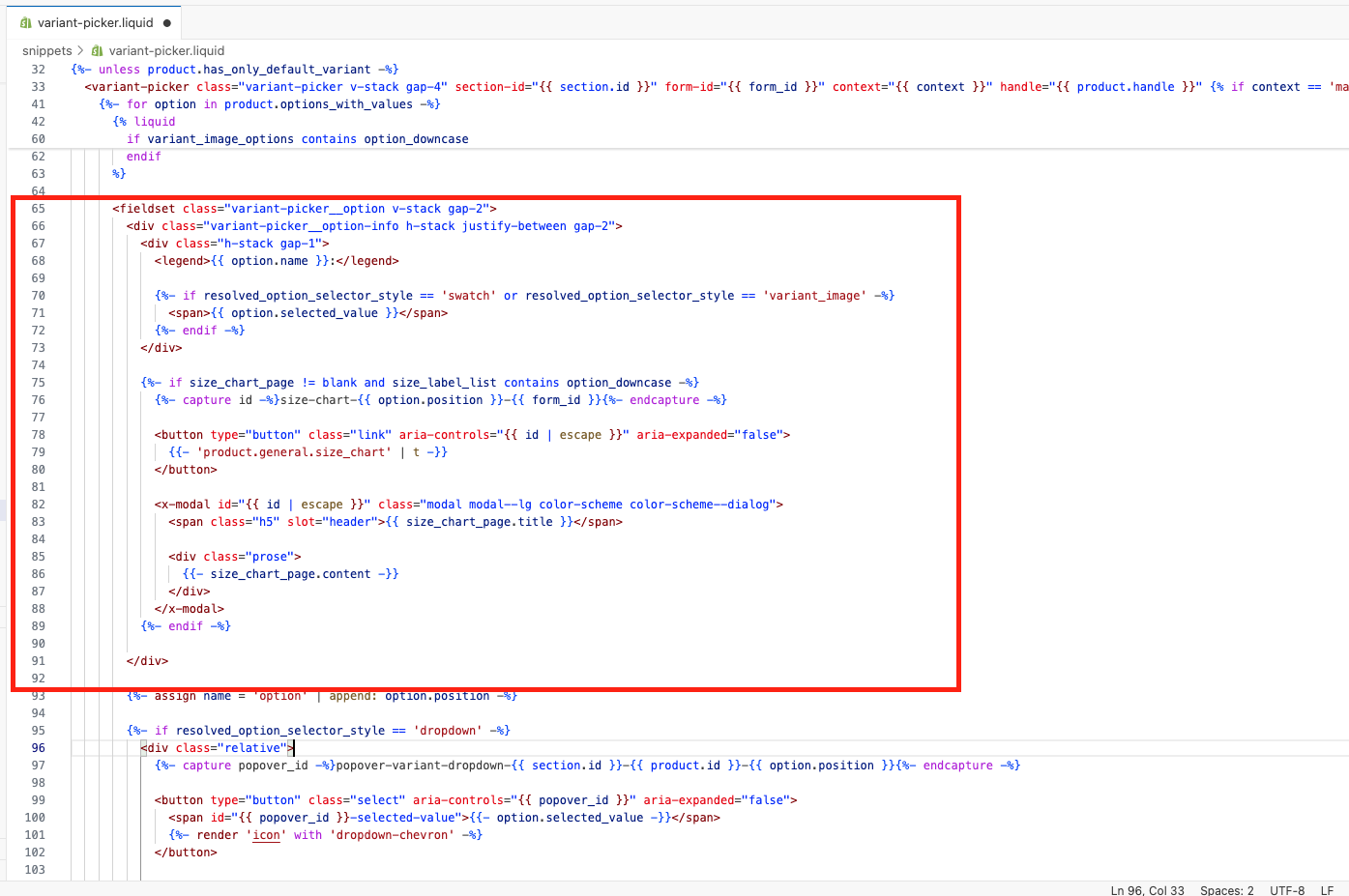The image size is (1349, 896).
Task: Change the UTF-8 encoding in the status bar
Action: (x=1286, y=890)
